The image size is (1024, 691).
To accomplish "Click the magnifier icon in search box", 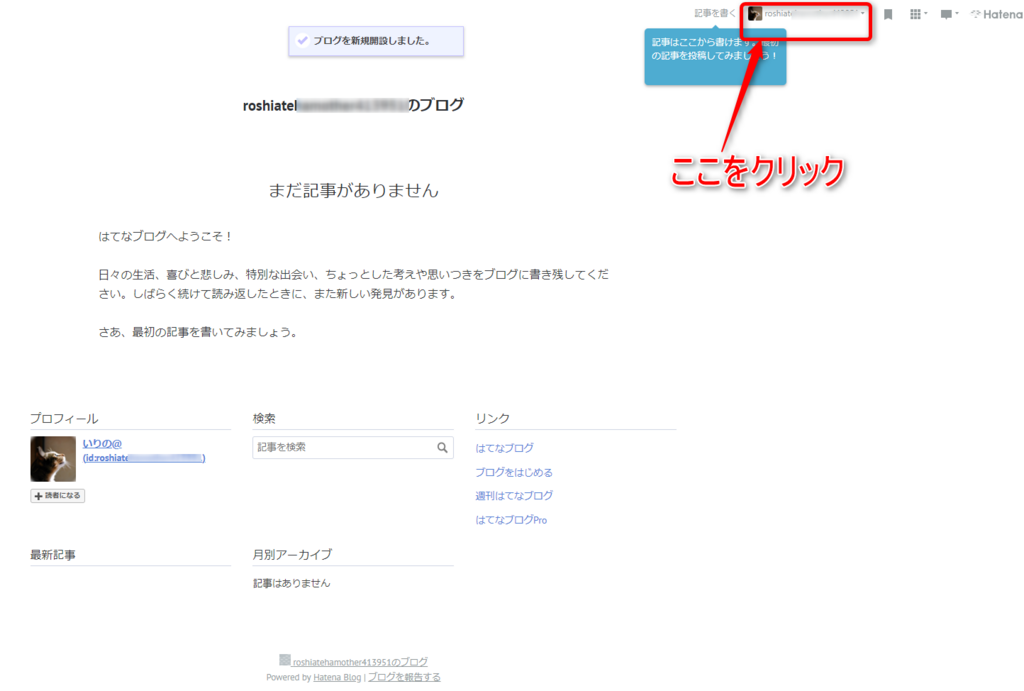I will (x=443, y=448).
